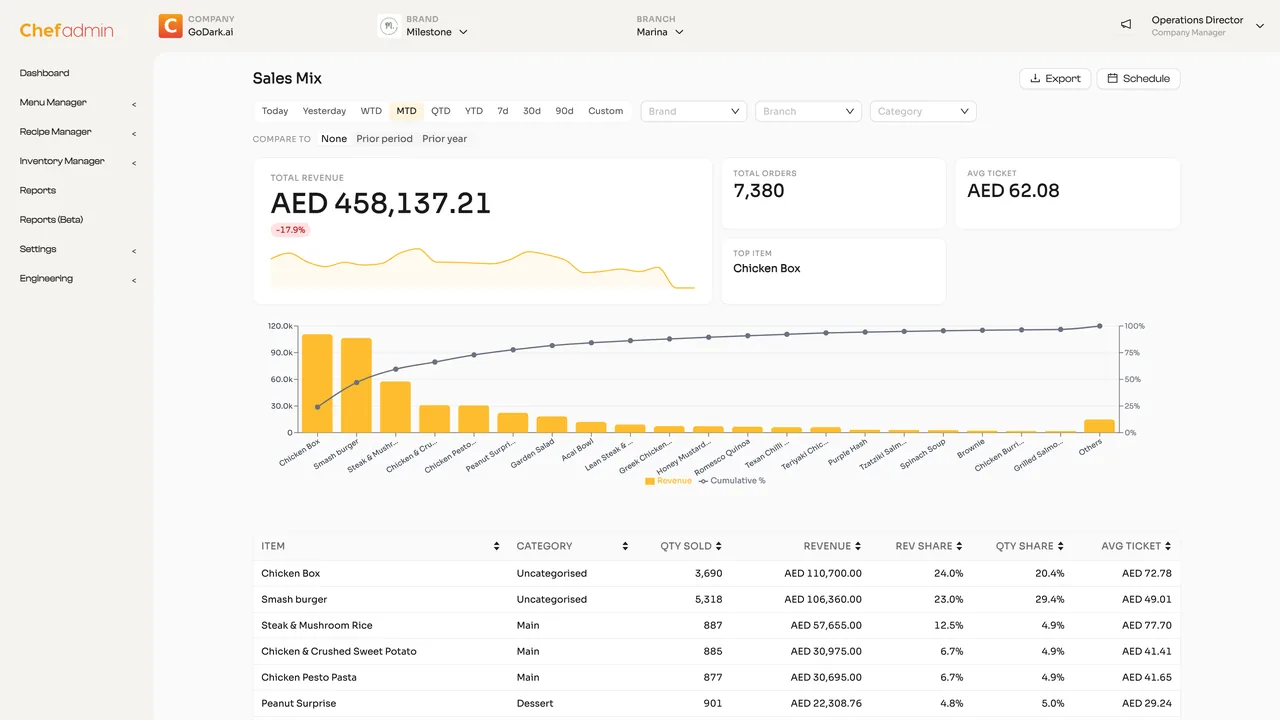The image size is (1280, 720).
Task: Expand the Recipe Manager sidebar section
Action: pyautogui.click(x=77, y=132)
